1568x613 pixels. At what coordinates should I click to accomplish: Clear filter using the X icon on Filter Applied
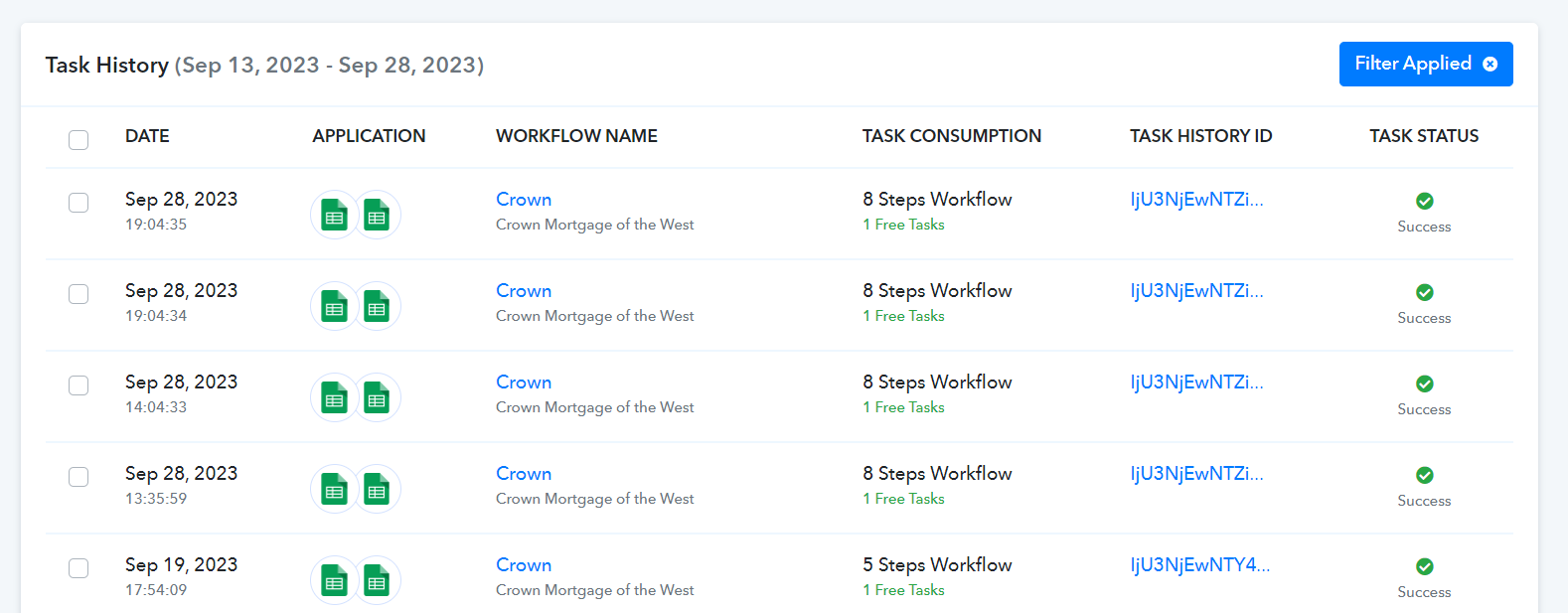click(x=1490, y=64)
